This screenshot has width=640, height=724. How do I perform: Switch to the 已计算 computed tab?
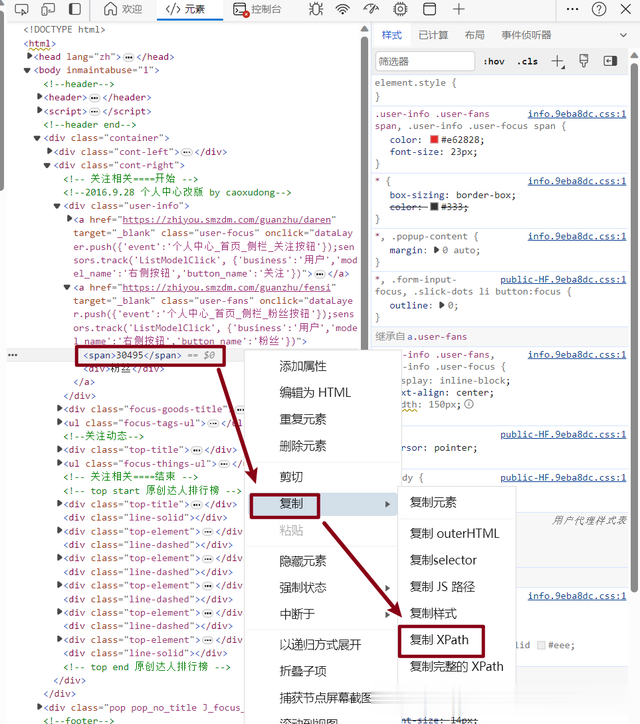tap(433, 35)
